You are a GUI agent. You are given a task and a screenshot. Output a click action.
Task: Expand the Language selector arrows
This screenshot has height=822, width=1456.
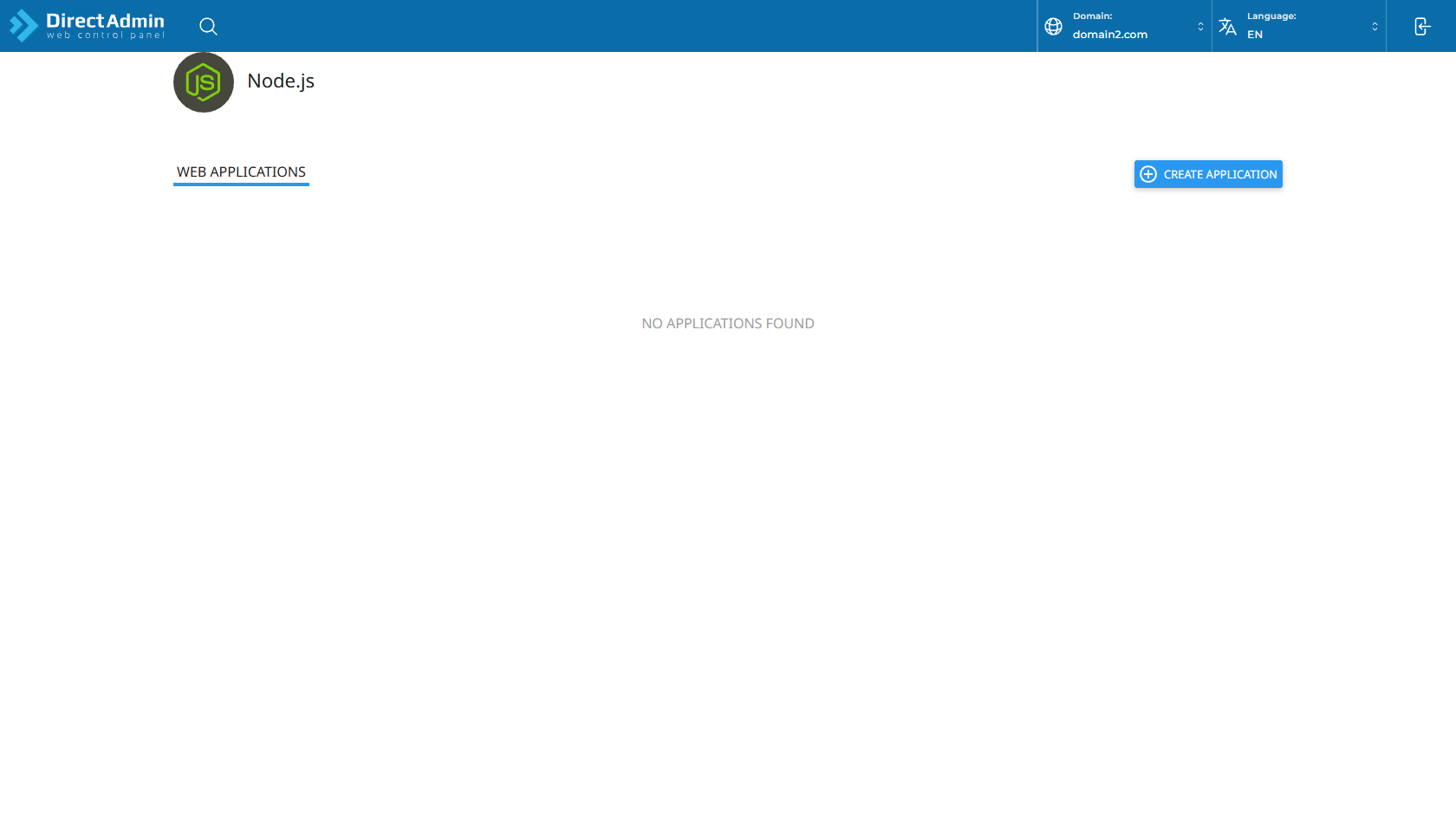coord(1375,26)
